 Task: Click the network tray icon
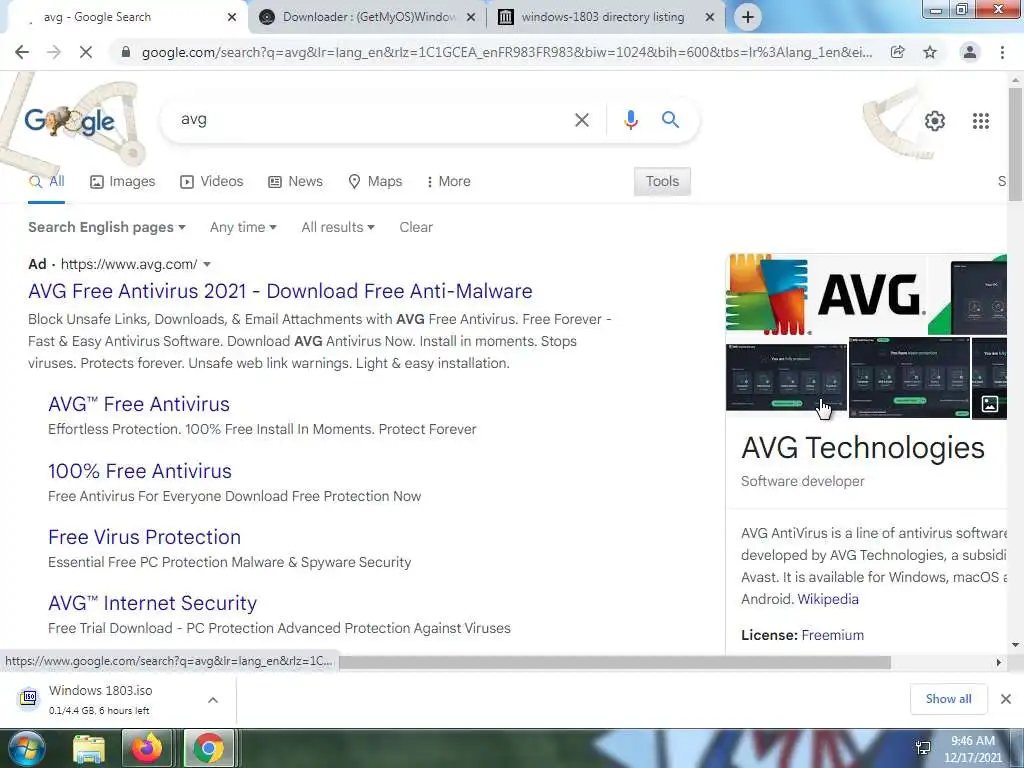[x=923, y=748]
